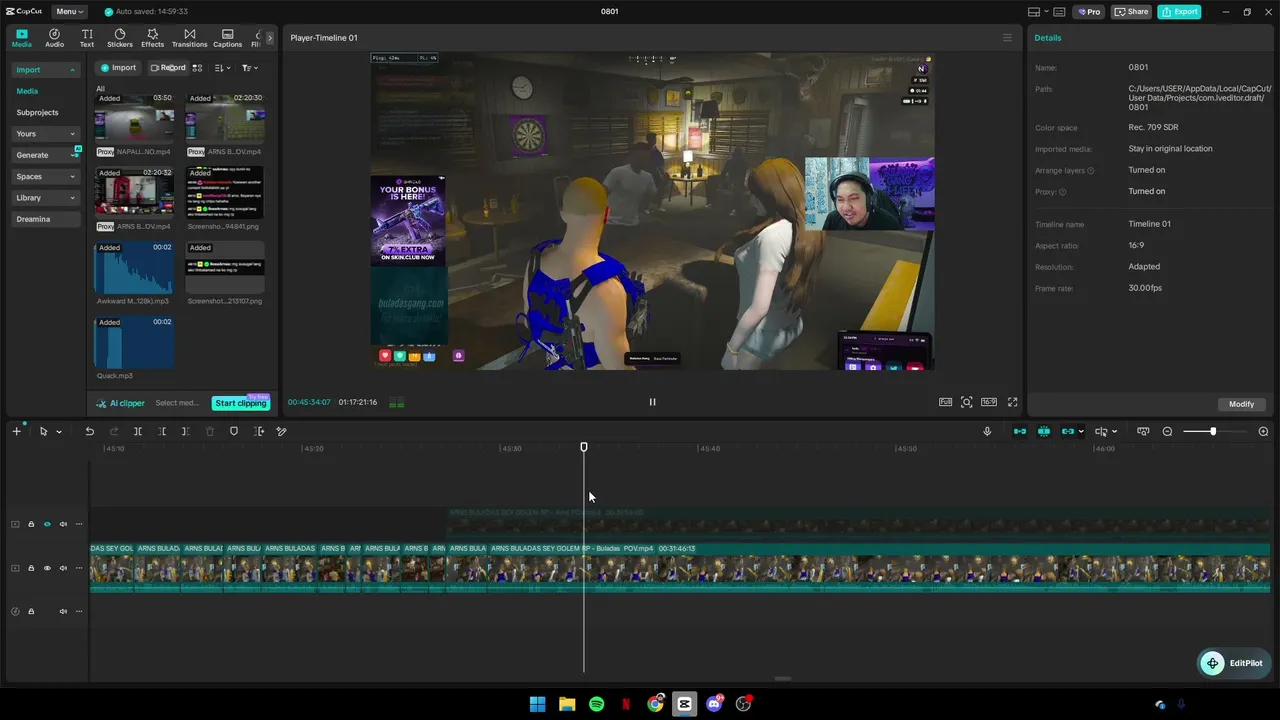Add a track with the plus icon
This screenshot has height=720, width=1280.
click(16, 431)
